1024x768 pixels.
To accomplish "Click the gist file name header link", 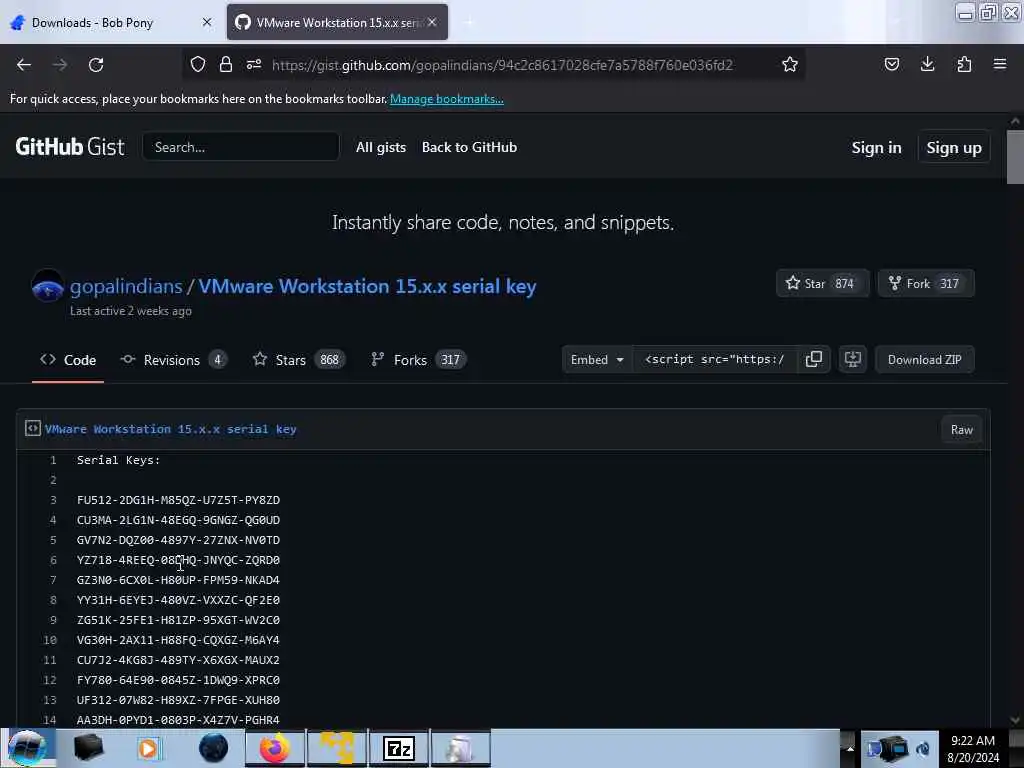I will (170, 429).
